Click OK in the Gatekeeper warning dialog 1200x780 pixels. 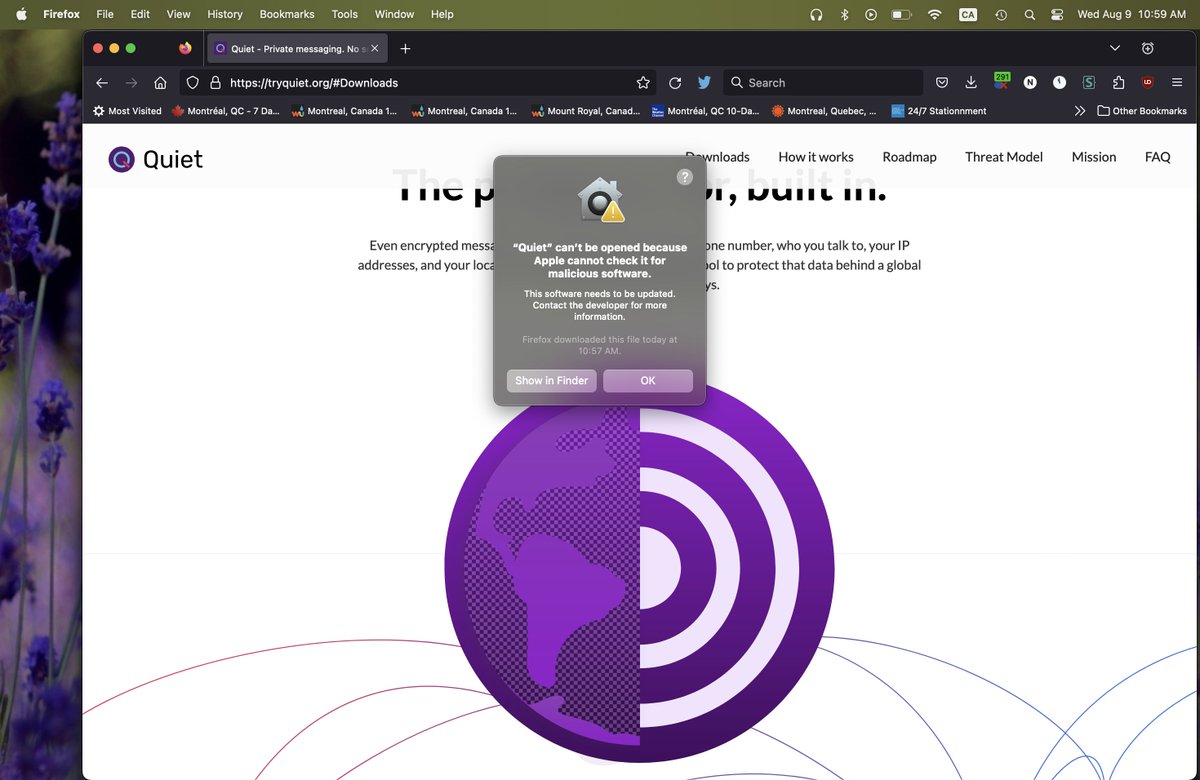pos(648,381)
